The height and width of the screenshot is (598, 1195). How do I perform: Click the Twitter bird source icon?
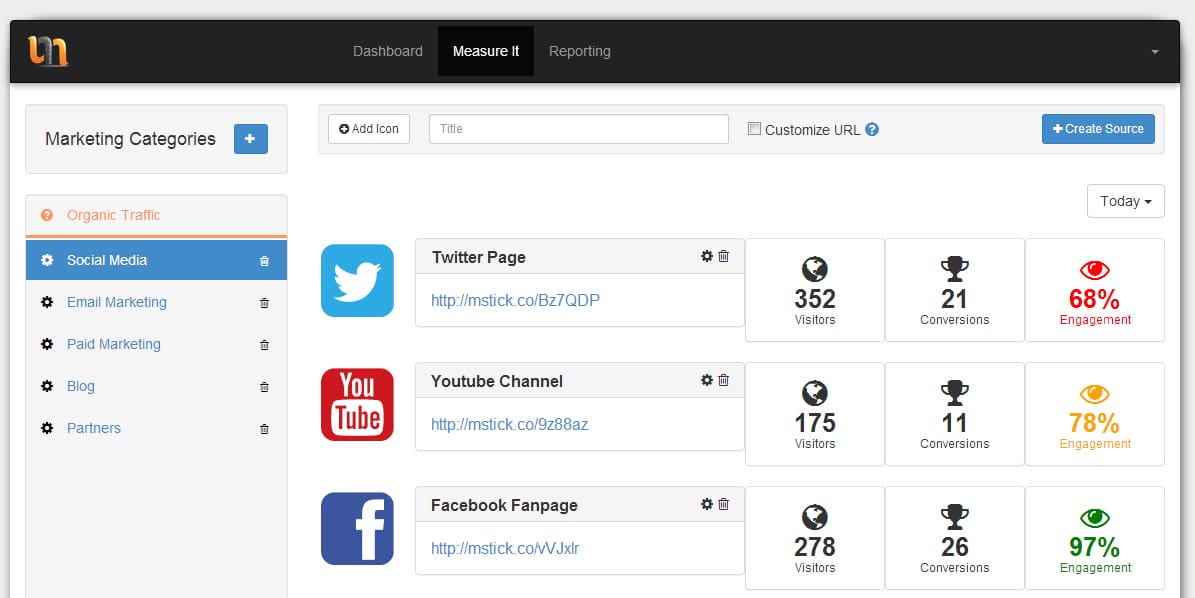click(x=357, y=280)
